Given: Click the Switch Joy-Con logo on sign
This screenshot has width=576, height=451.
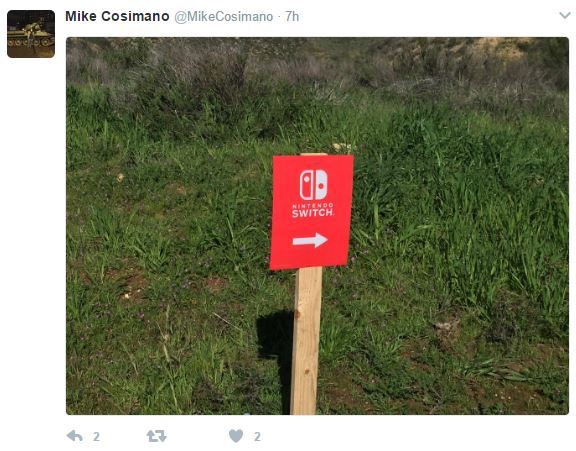Looking at the screenshot, I should pyautogui.click(x=313, y=184).
